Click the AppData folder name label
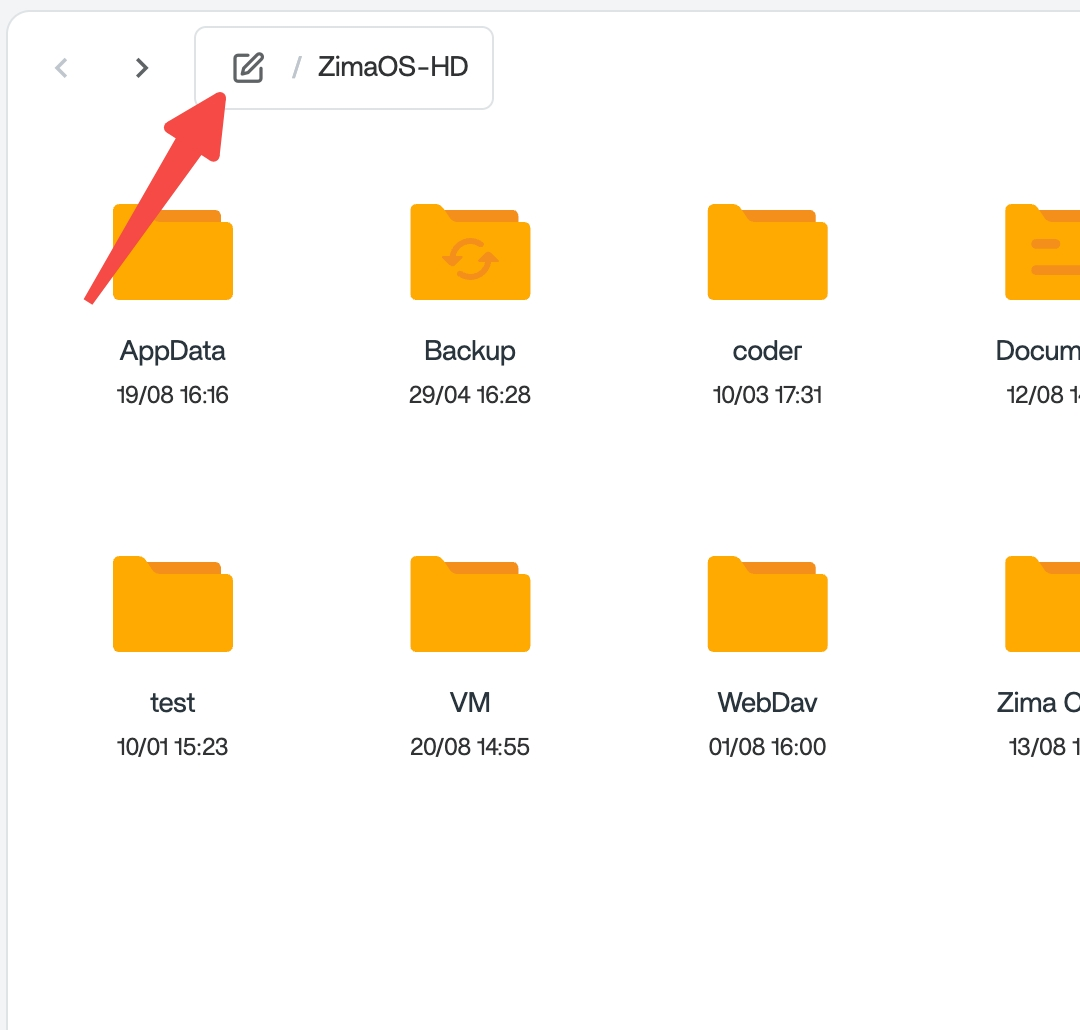 point(173,351)
